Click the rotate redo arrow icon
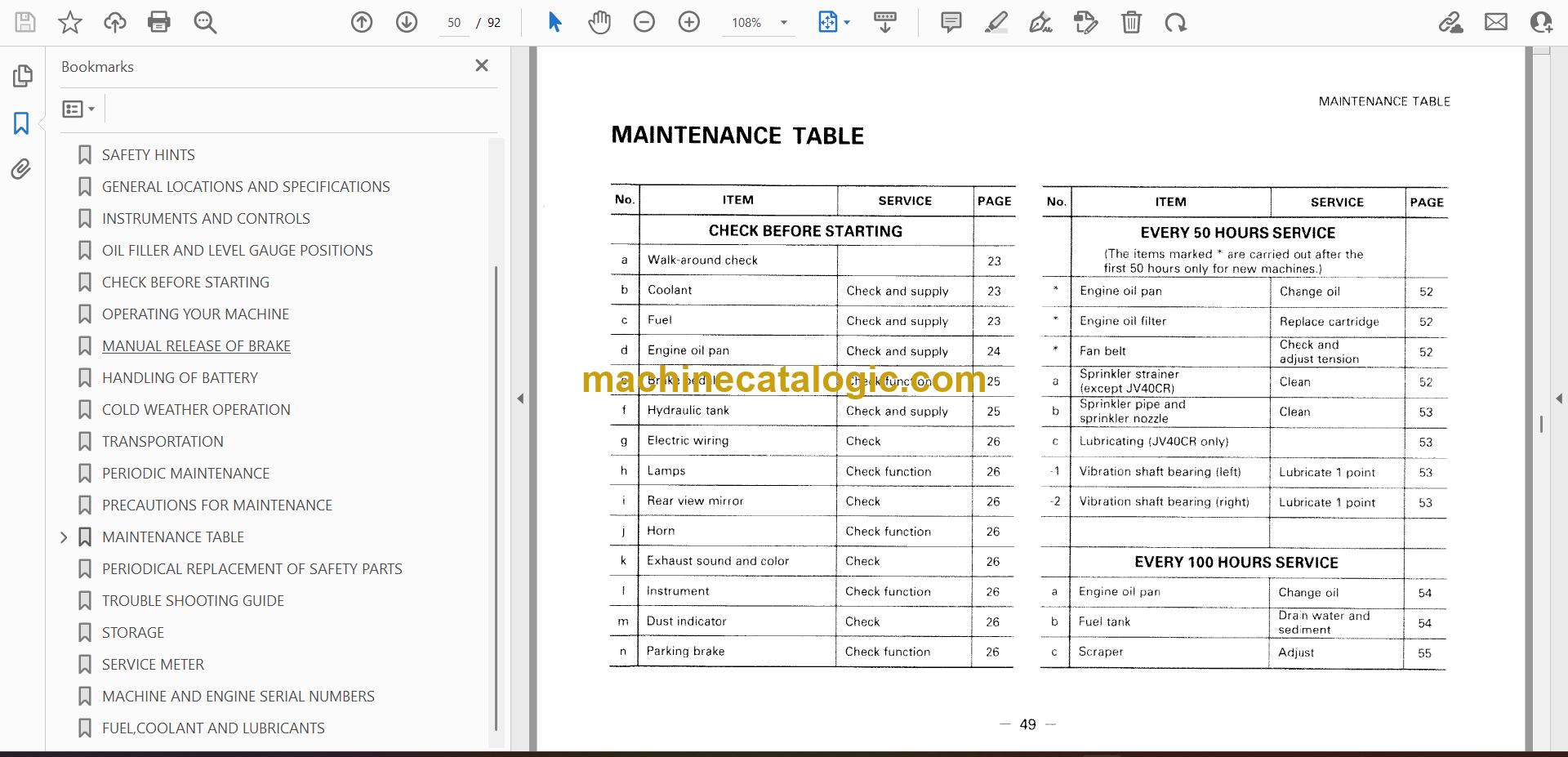 [x=1176, y=22]
